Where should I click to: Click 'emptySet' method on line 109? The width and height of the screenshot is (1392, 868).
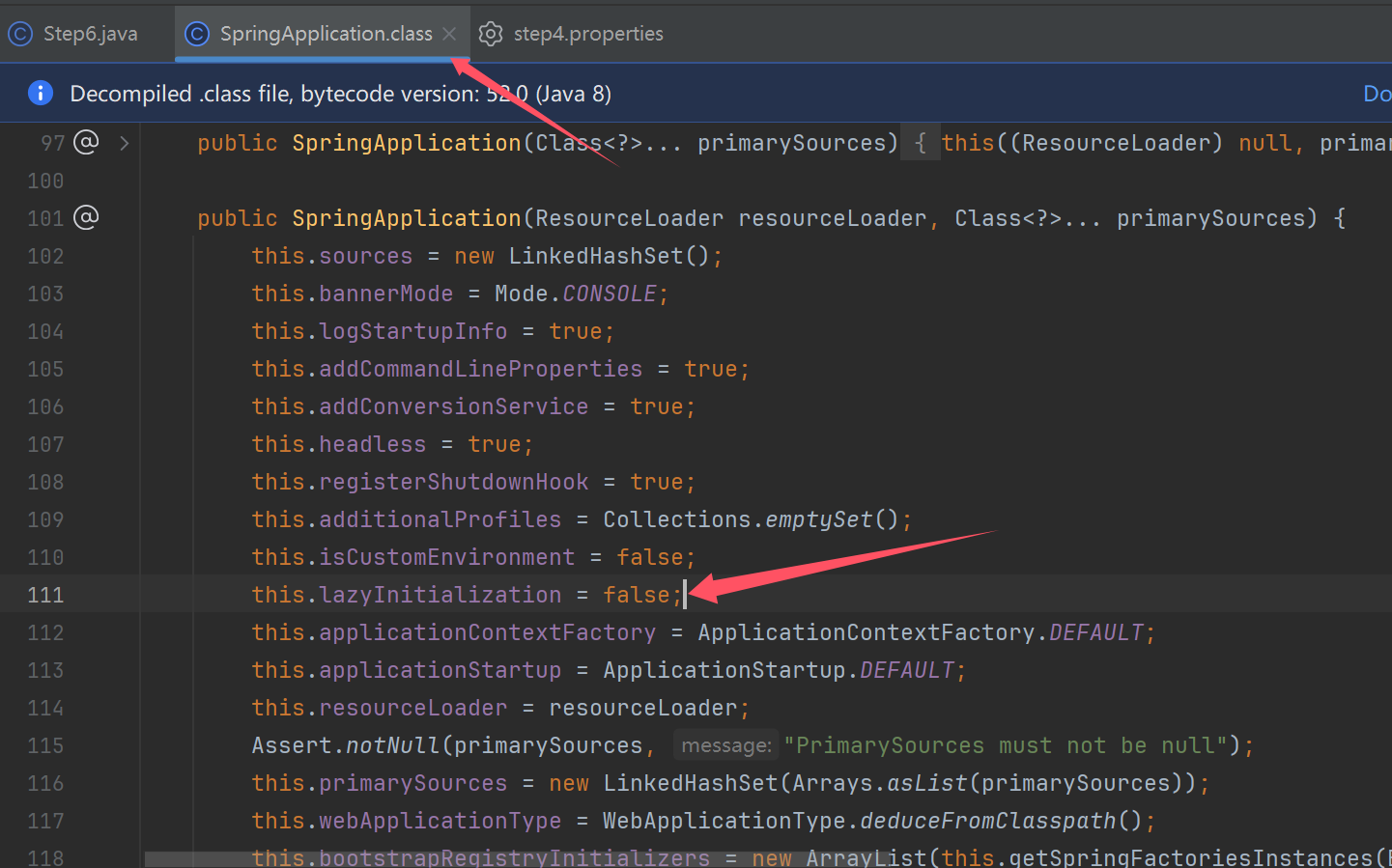(819, 519)
